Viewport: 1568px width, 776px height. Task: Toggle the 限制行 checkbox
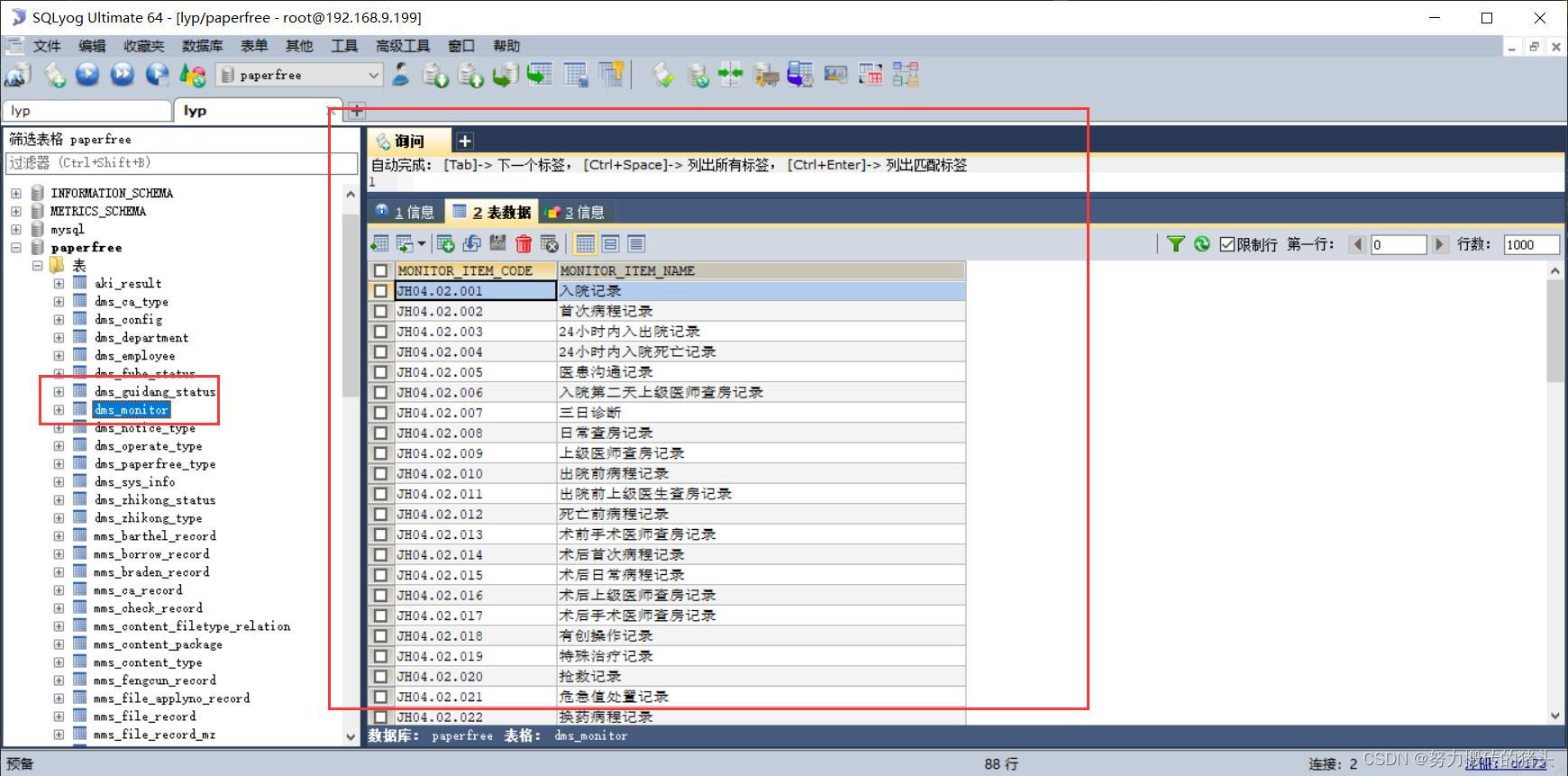[x=1226, y=244]
